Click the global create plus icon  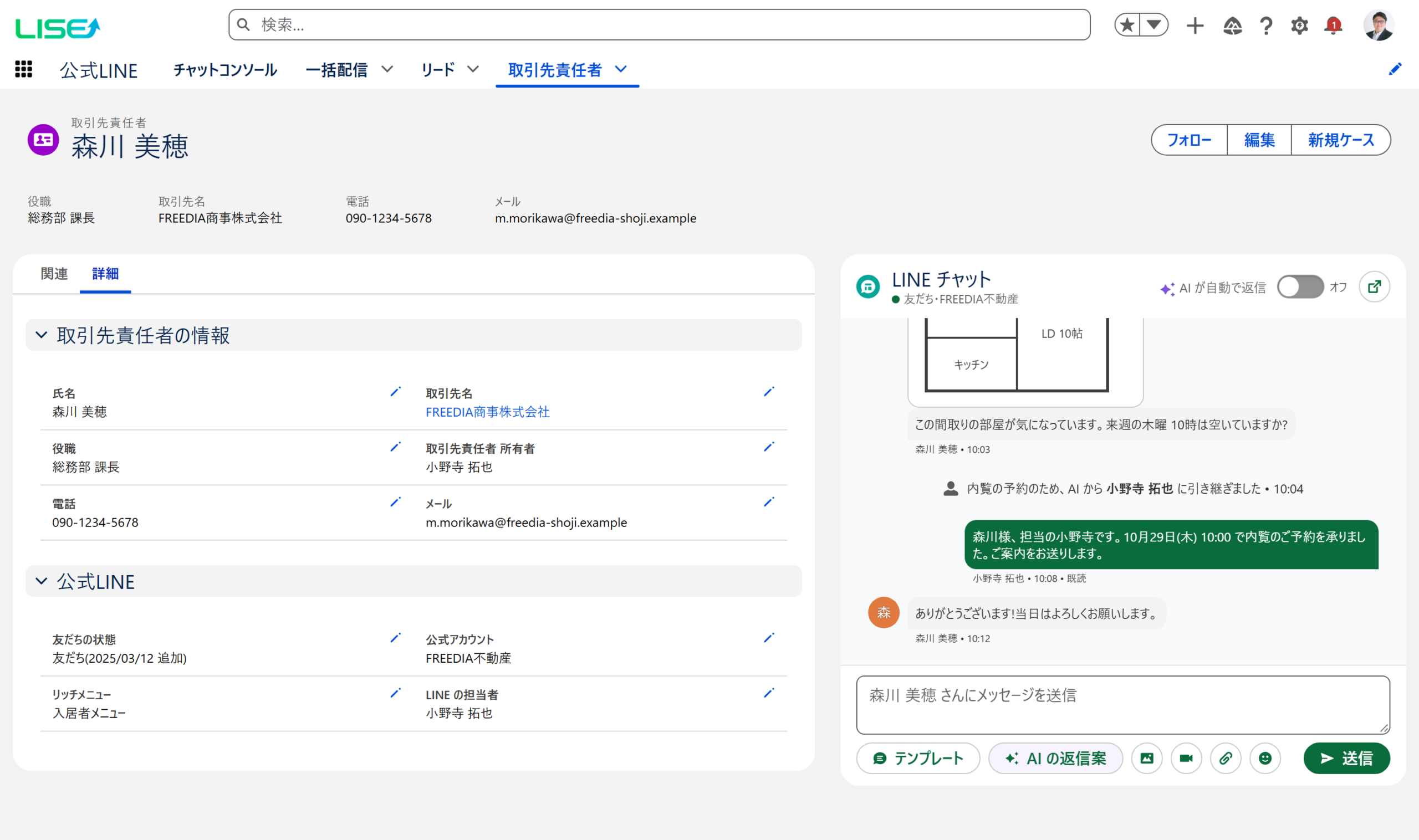tap(1195, 25)
